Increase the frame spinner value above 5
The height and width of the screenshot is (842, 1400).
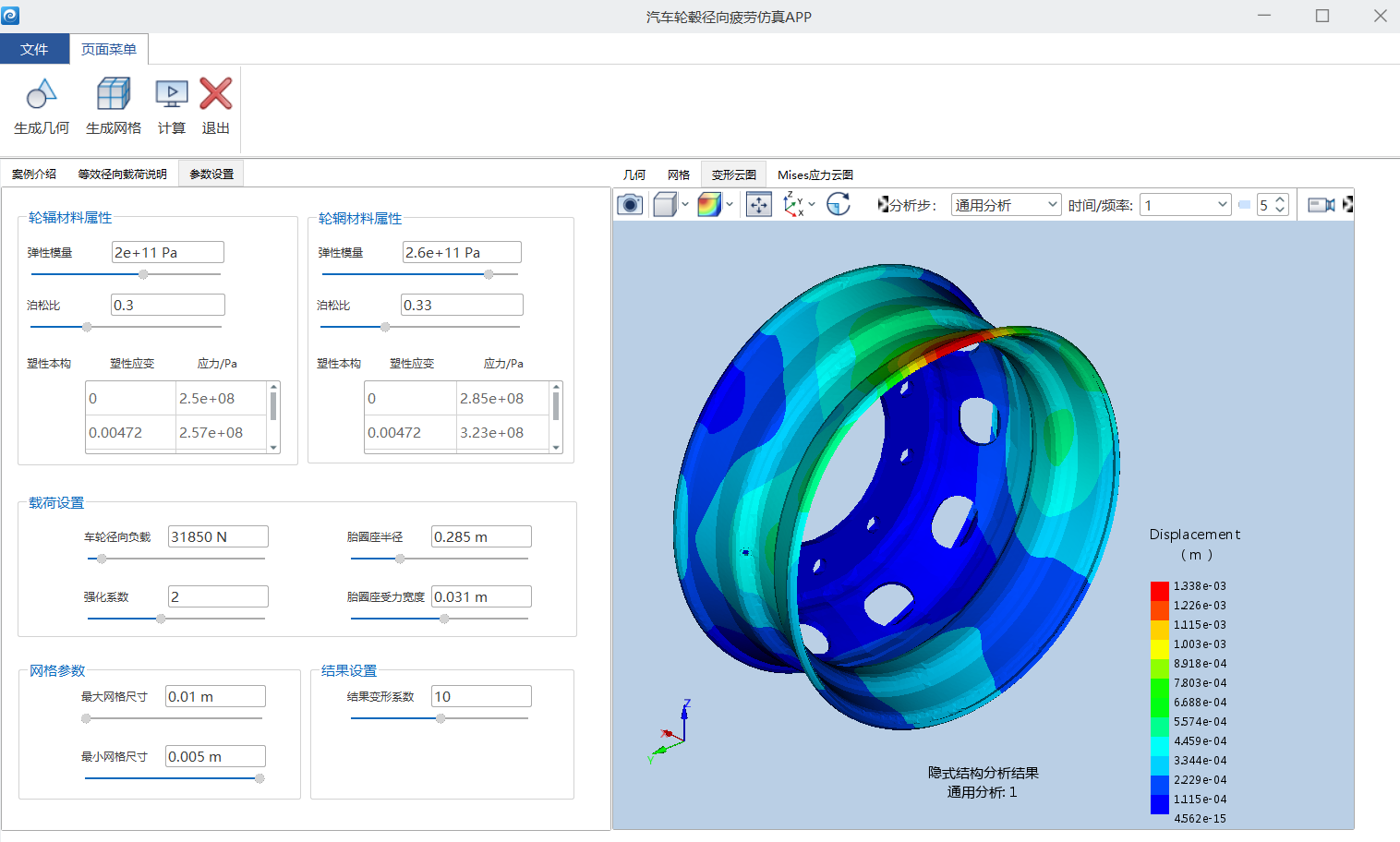coord(1280,200)
